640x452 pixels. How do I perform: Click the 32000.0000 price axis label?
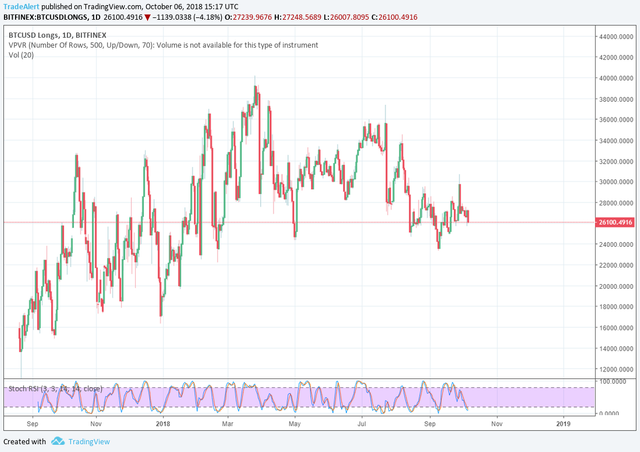click(616, 161)
